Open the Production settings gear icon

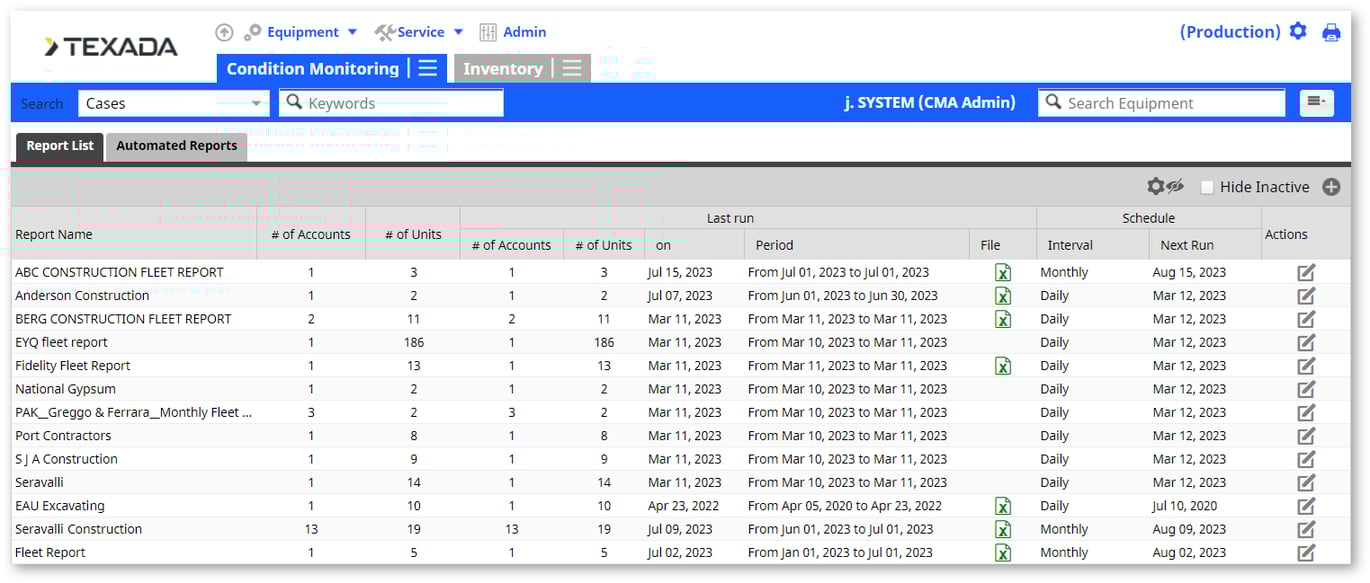click(x=1298, y=31)
